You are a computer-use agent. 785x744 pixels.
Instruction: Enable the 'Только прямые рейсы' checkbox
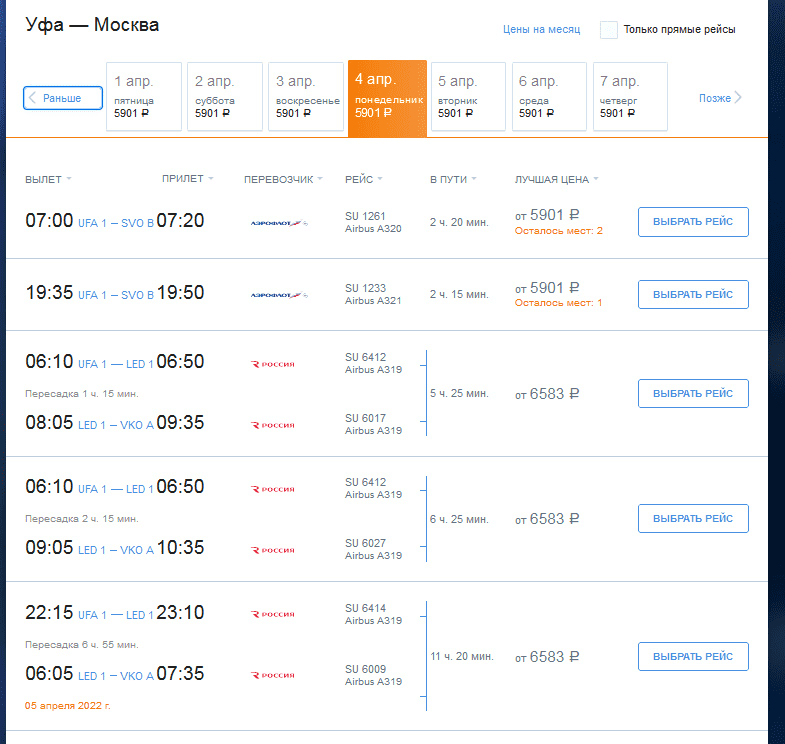point(609,30)
